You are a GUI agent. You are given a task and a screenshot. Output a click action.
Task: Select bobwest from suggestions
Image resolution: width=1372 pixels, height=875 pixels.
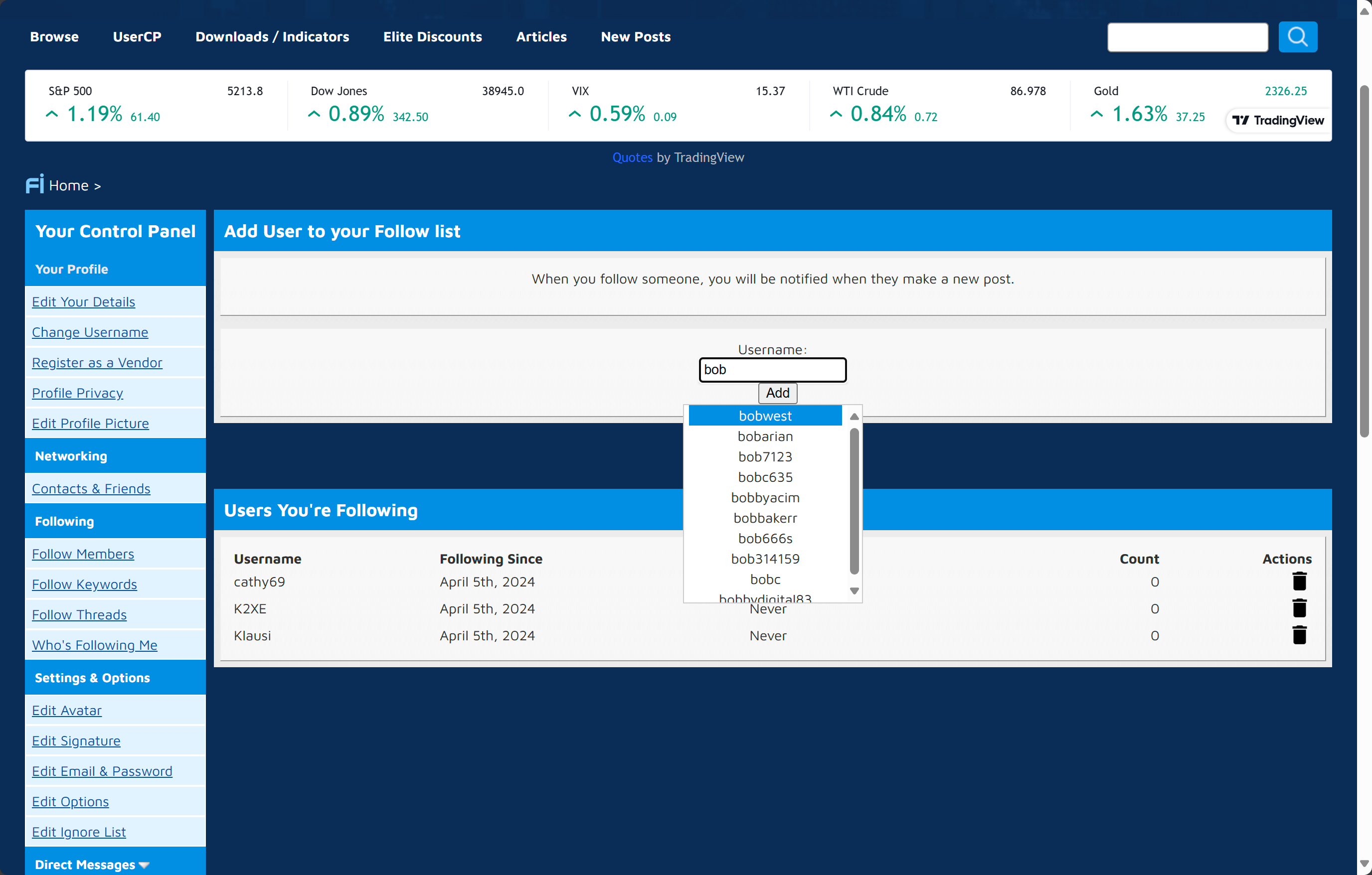pyautogui.click(x=765, y=415)
